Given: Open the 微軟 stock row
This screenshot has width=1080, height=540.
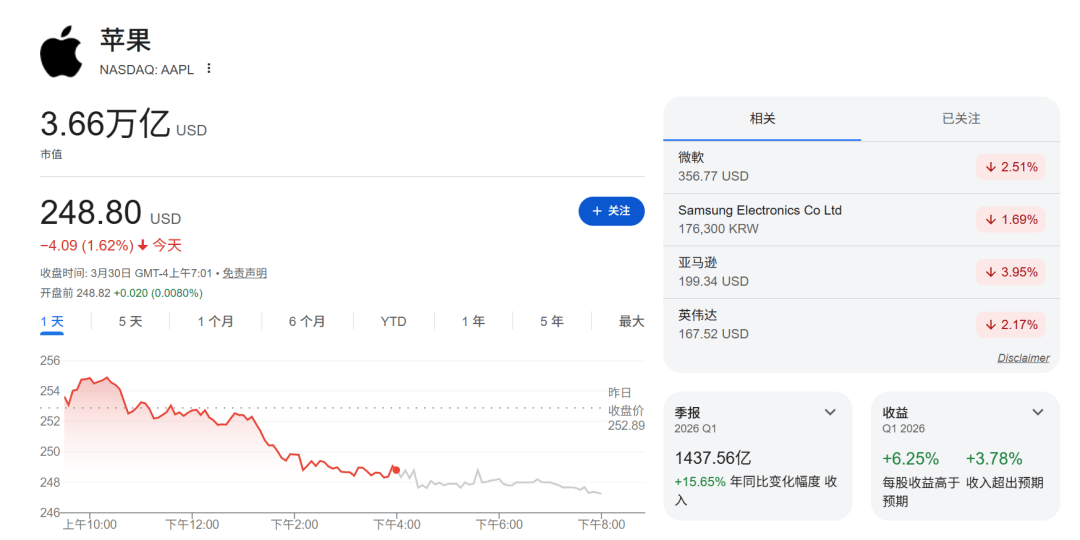Looking at the screenshot, I should [x=800, y=167].
